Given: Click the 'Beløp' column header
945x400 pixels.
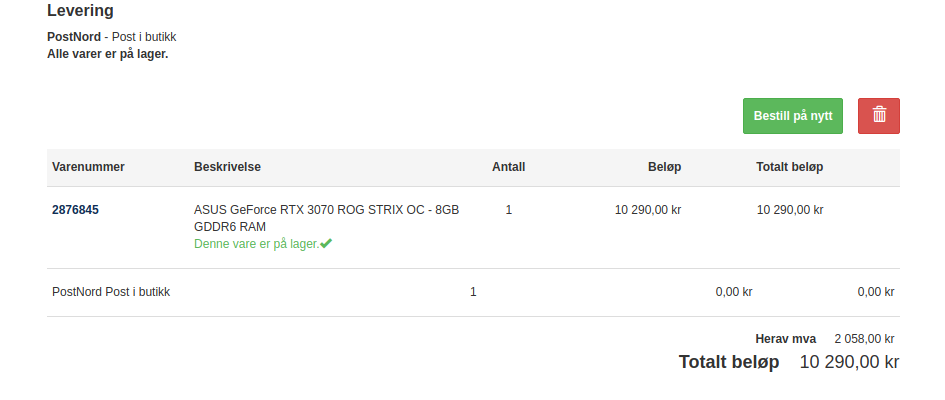Looking at the screenshot, I should tap(665, 167).
